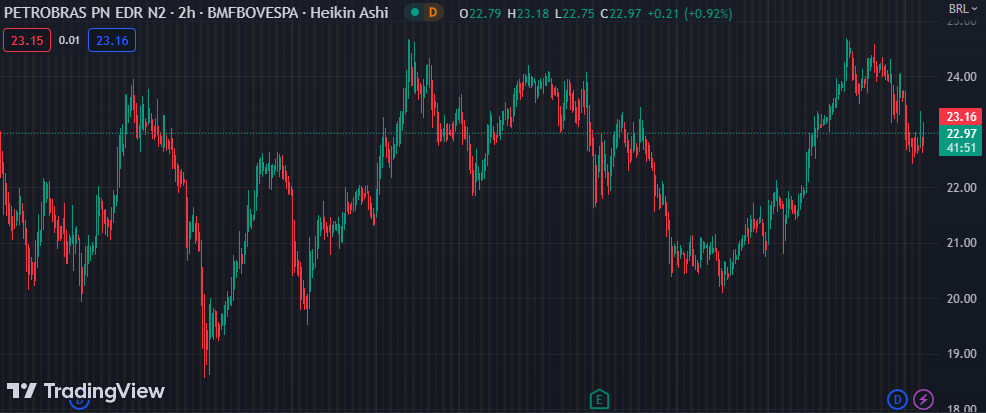Screen dimensions: 986x413
Task: Click the green earnings E marker
Action: [x=599, y=399]
